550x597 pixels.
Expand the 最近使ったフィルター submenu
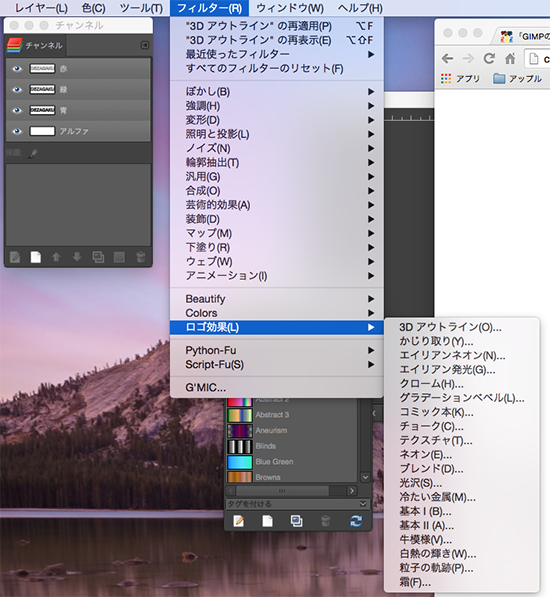point(277,54)
